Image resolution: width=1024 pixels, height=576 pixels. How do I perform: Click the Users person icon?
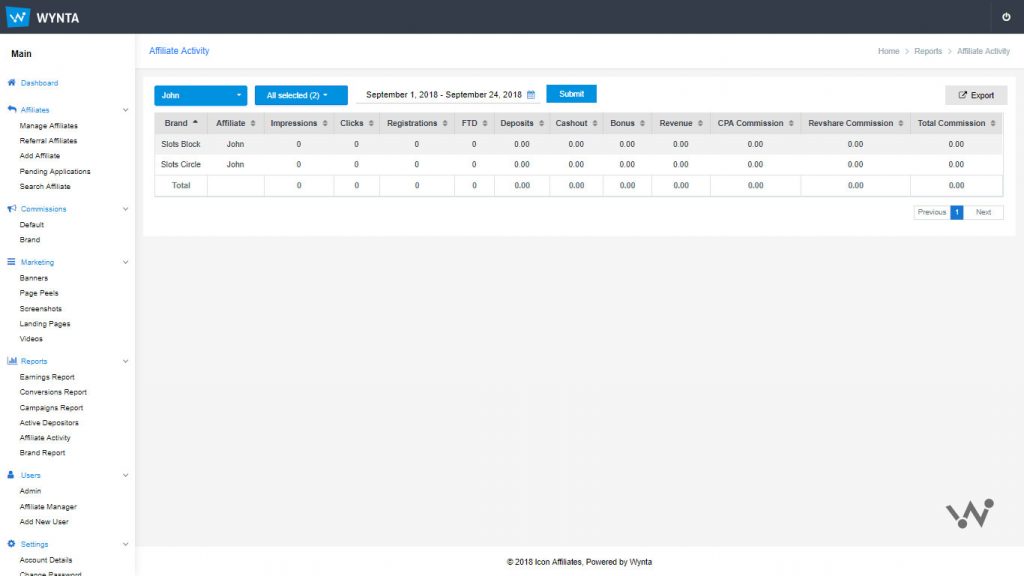[10, 475]
